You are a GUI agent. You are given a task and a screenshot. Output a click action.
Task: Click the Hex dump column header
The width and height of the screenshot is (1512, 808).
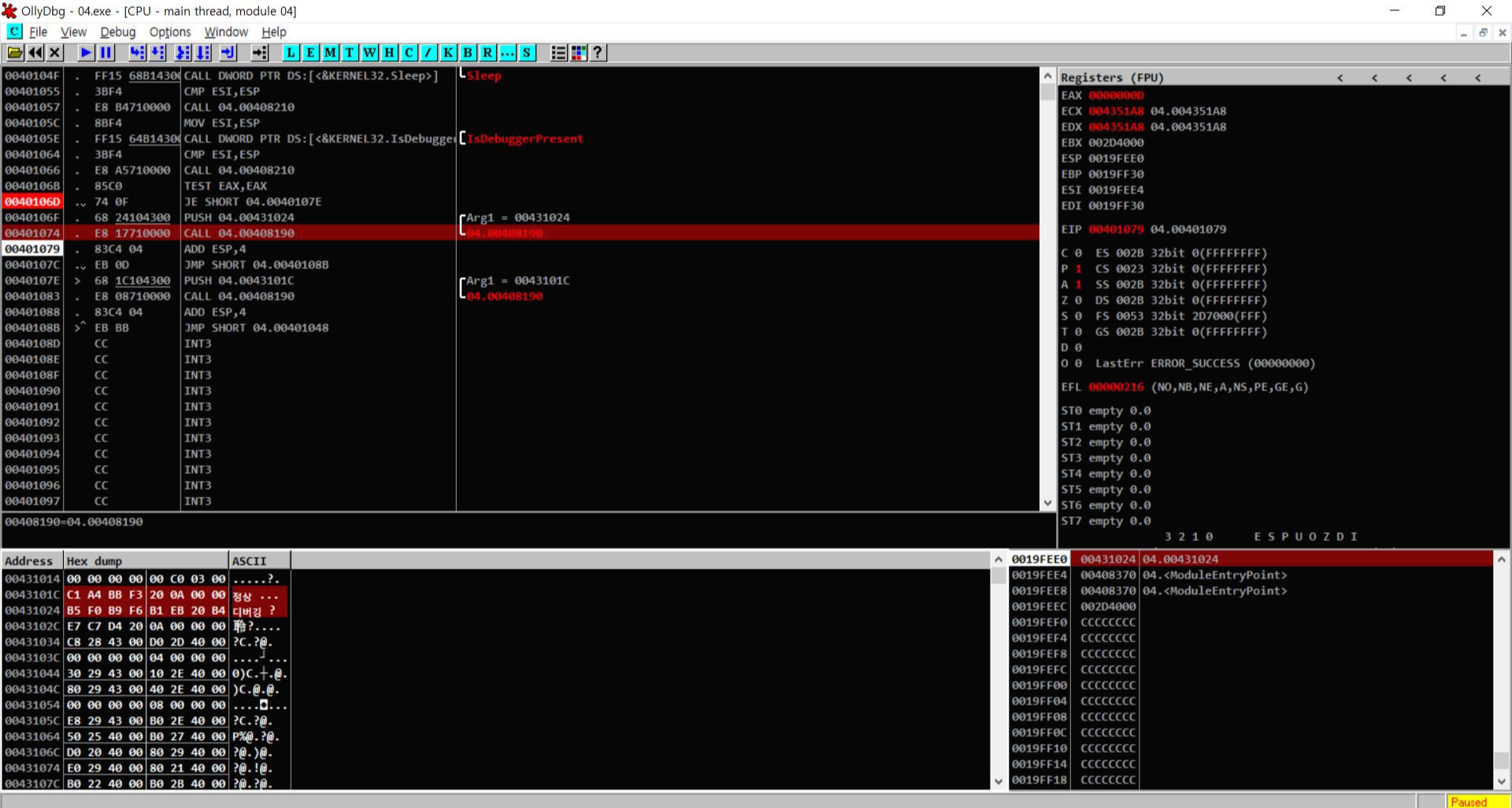pos(146,561)
